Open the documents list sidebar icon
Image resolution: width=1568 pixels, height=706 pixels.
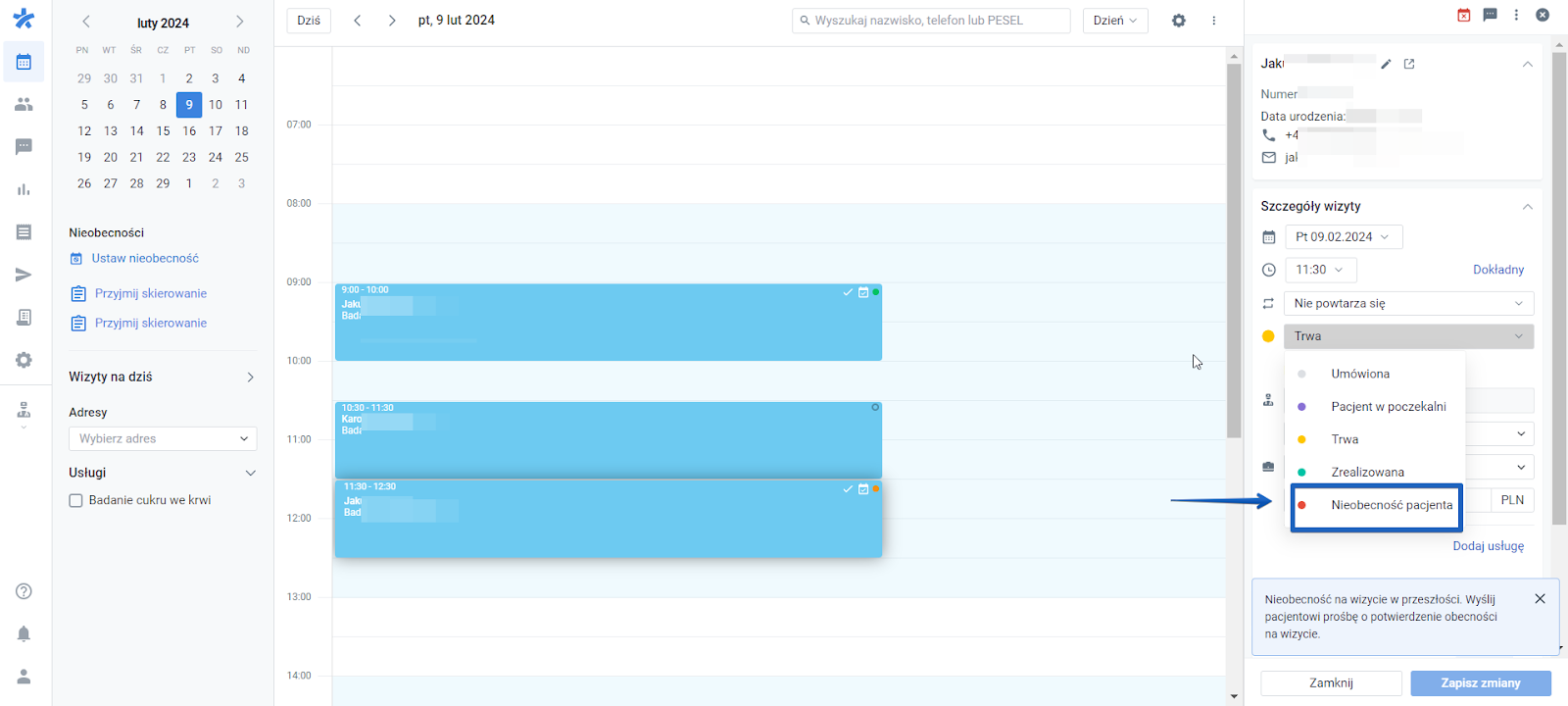24,232
